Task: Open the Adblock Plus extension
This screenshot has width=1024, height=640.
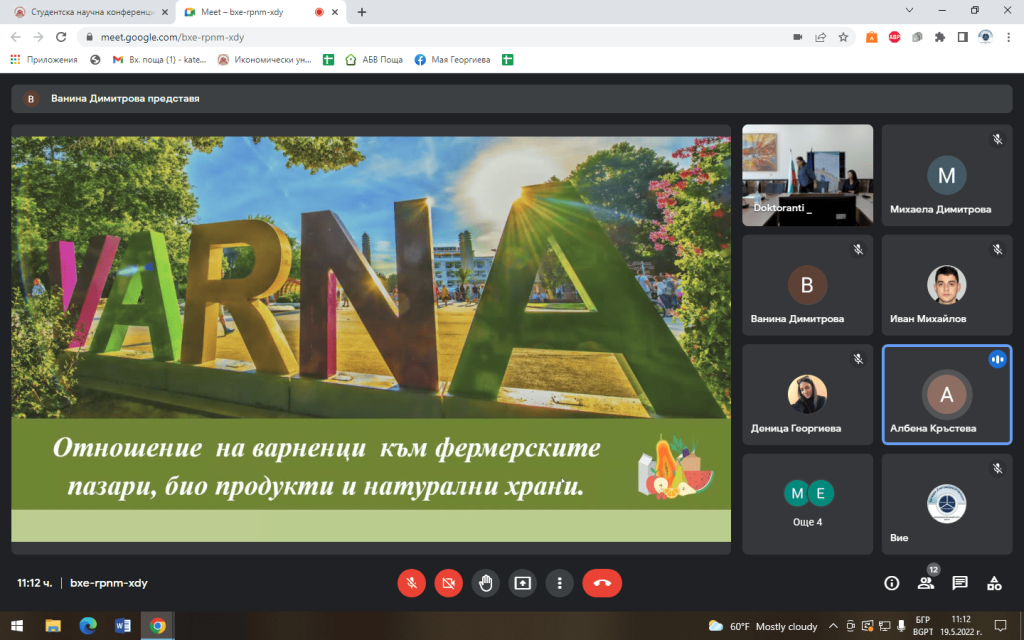Action: (x=894, y=37)
